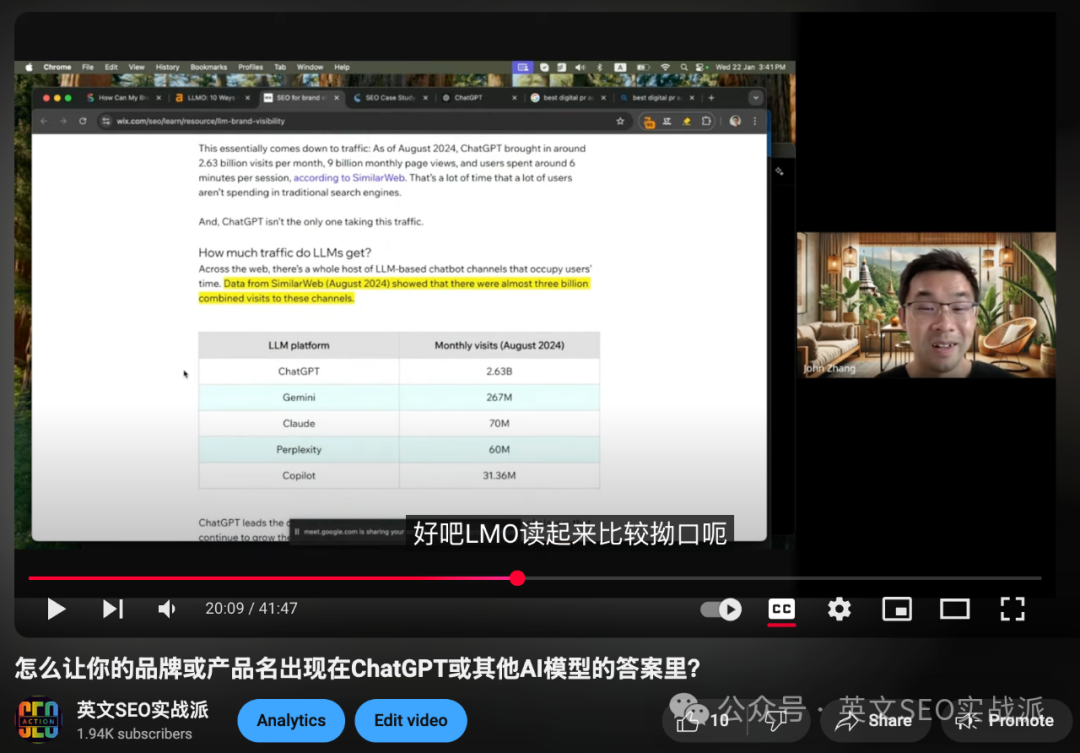Open the Bookmarks menu in recorded Chrome
The image size is (1080, 753).
[209, 68]
